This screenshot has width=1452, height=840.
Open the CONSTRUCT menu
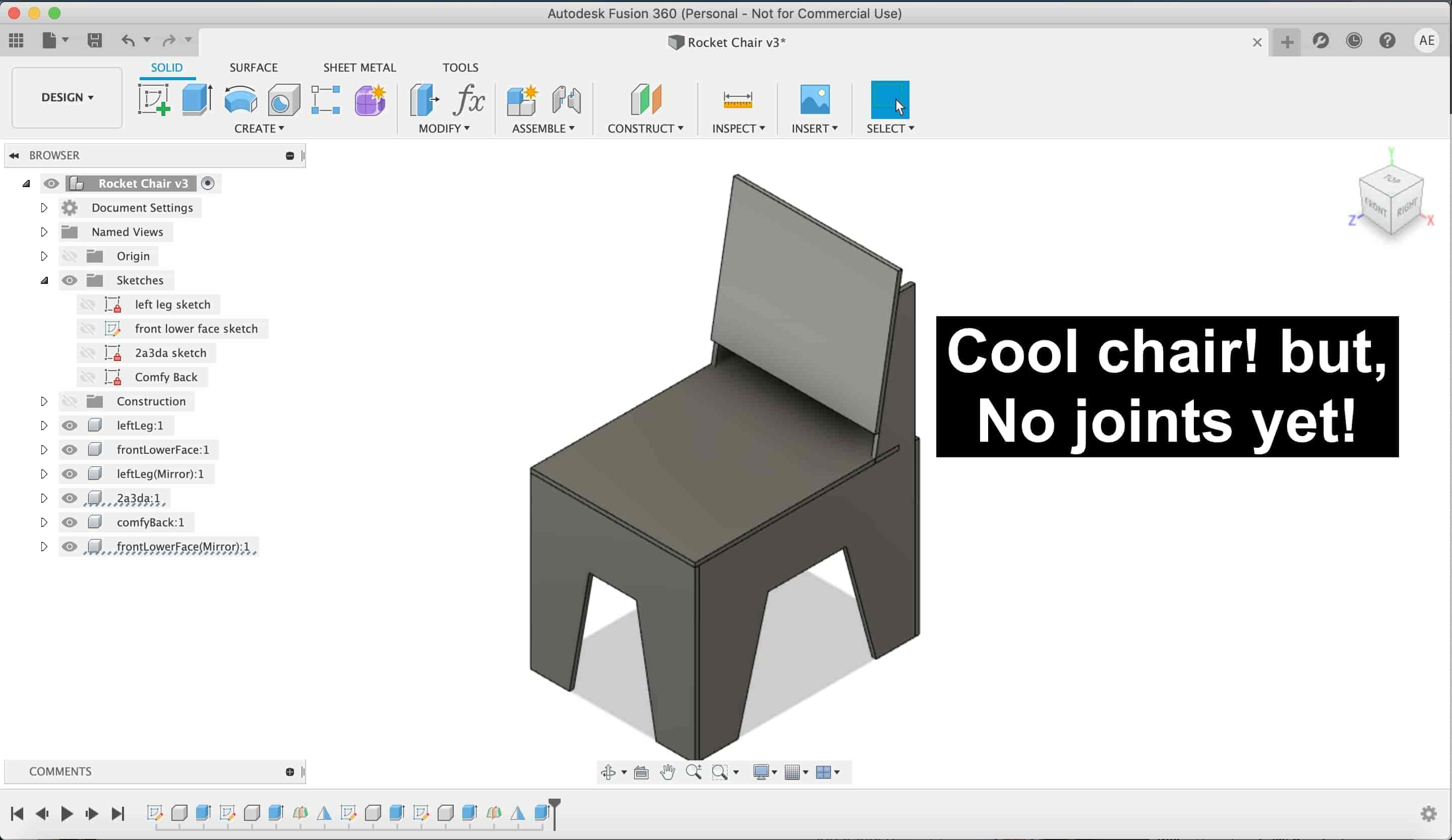pos(646,129)
